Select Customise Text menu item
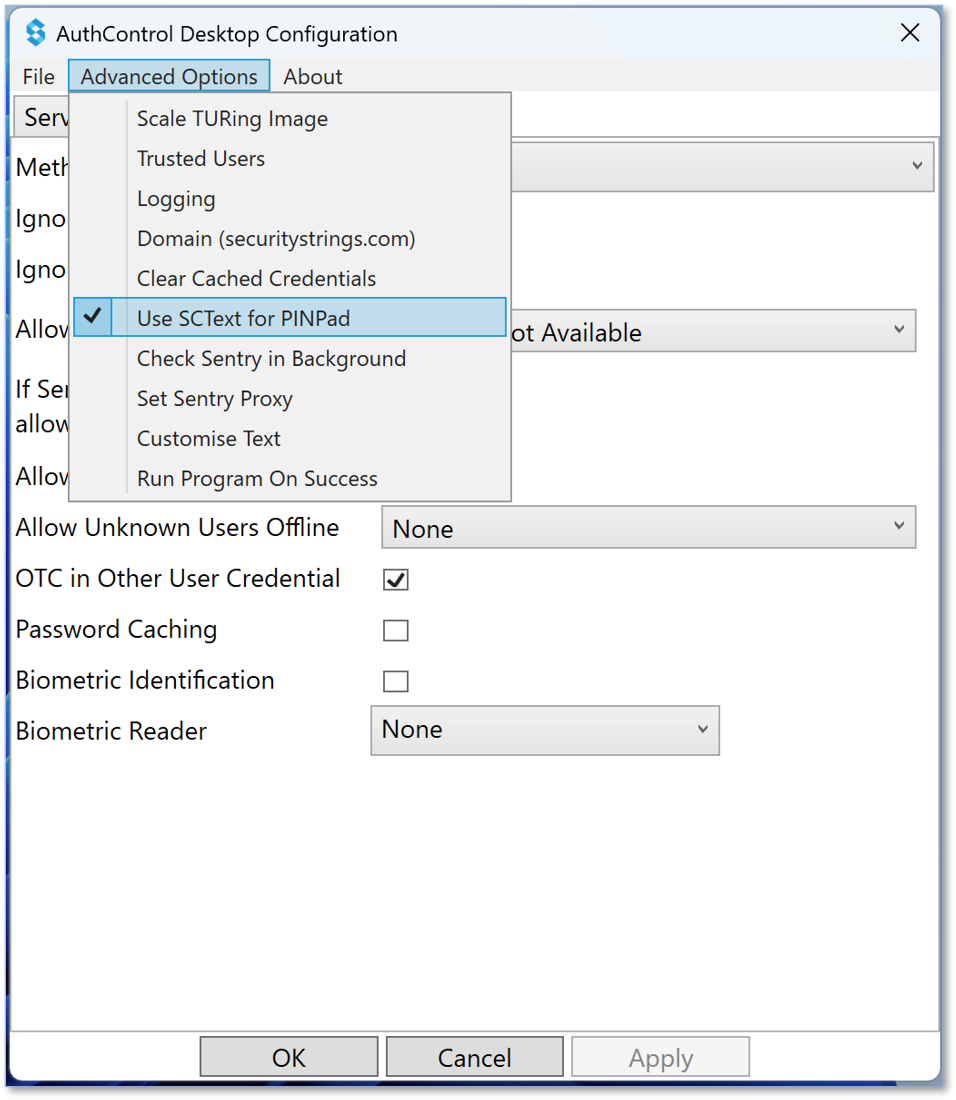This screenshot has height=1100, width=956. [290, 438]
